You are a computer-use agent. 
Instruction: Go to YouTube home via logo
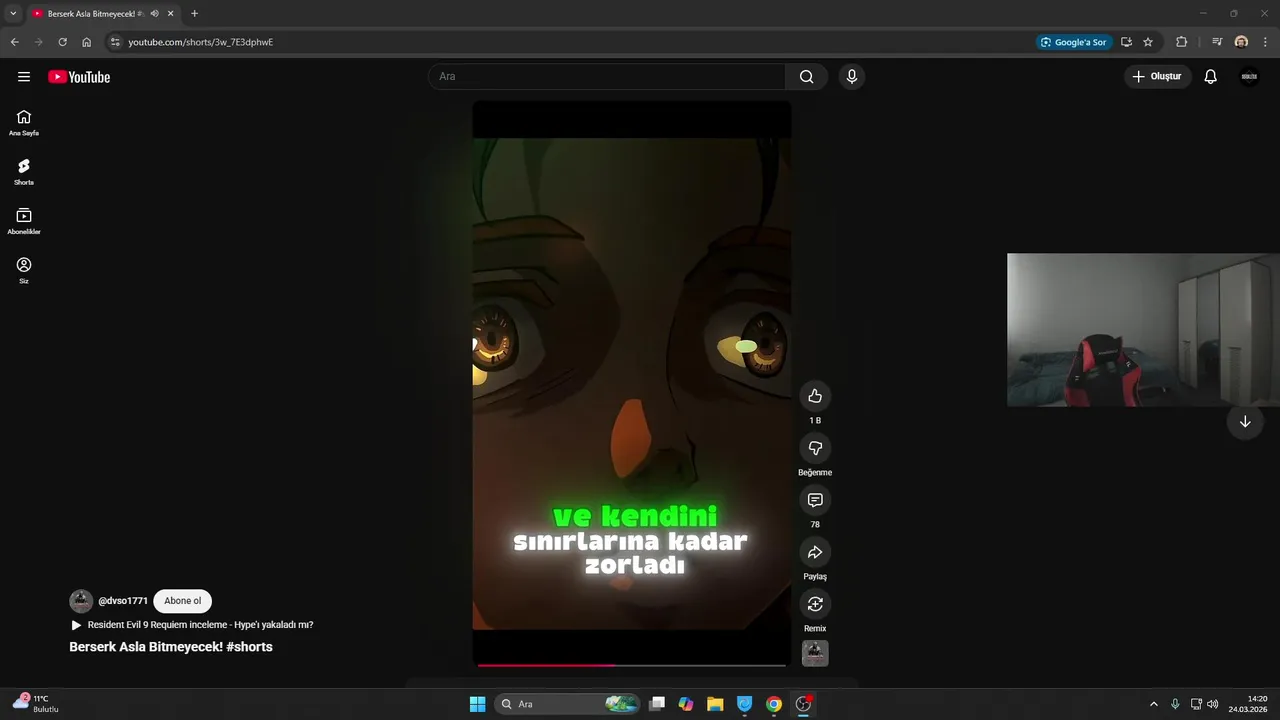(x=79, y=77)
